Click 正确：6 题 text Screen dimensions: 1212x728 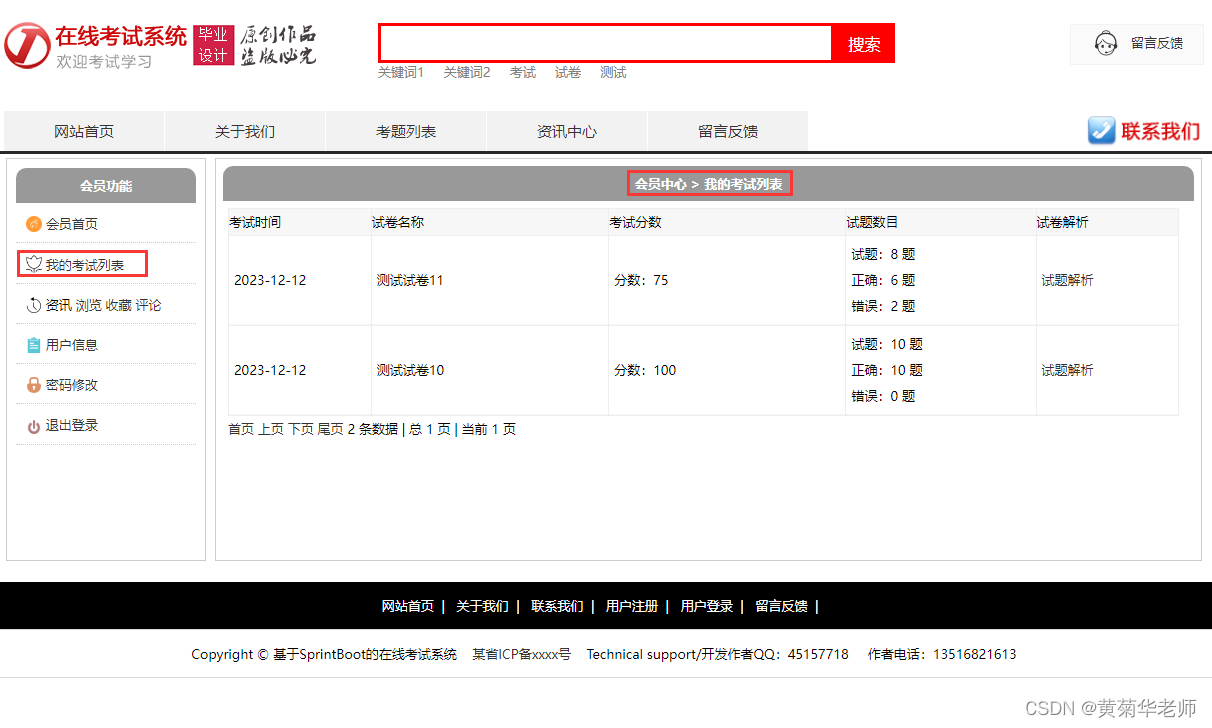click(883, 281)
